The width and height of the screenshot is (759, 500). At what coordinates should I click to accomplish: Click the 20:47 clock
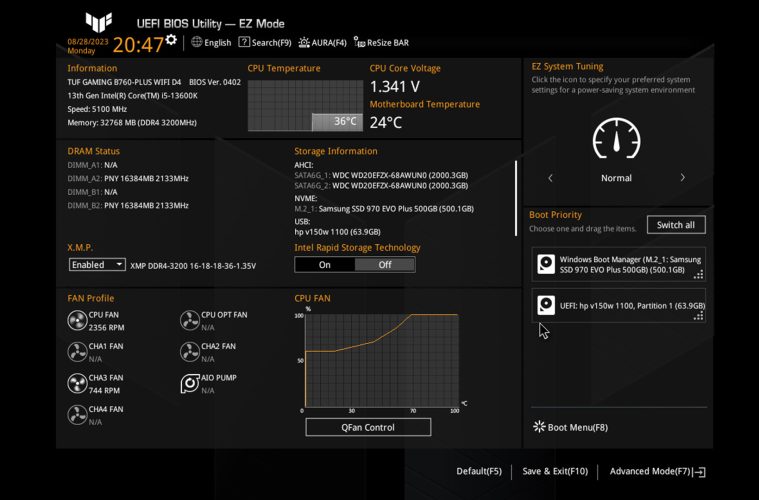(x=138, y=45)
